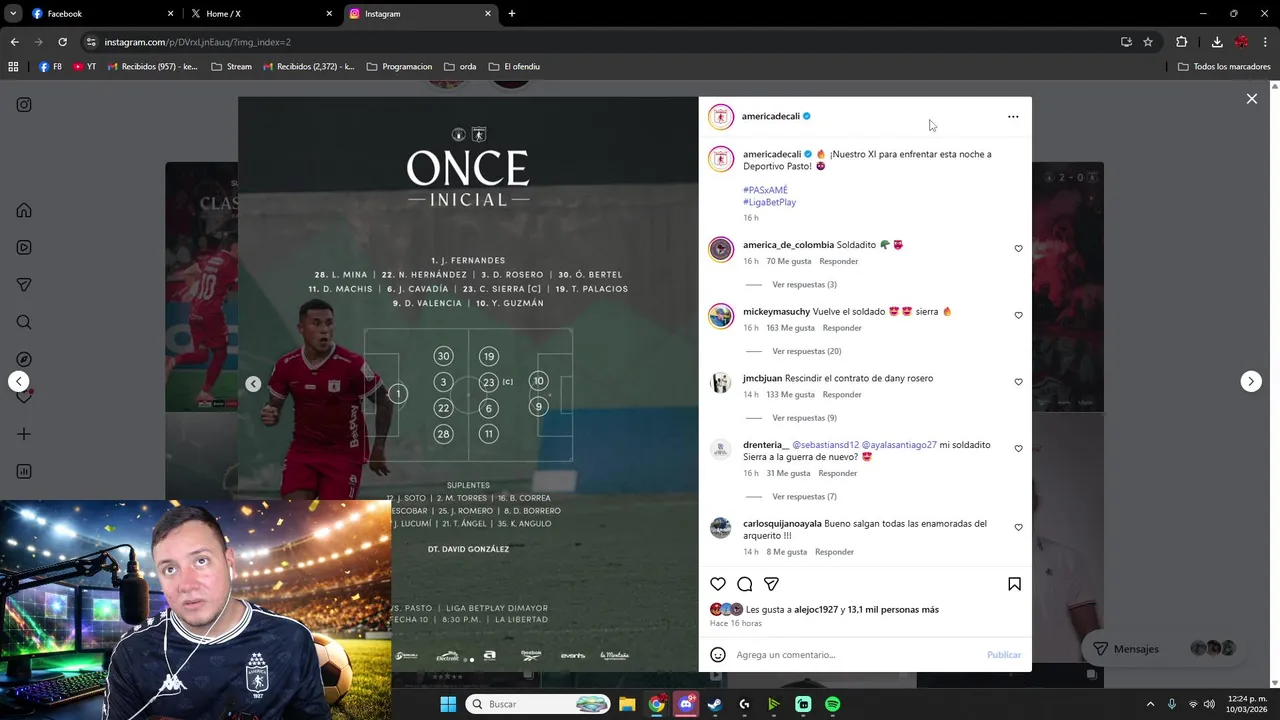Go to previous post arrow
The width and height of the screenshot is (1280, 720).
point(18,381)
